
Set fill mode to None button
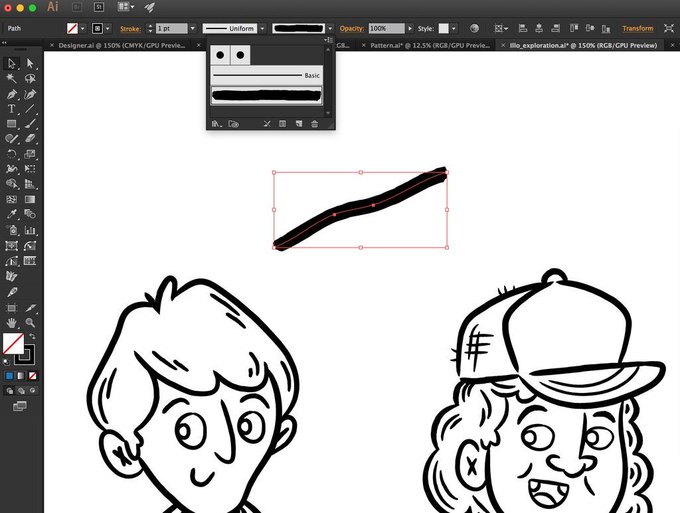click(x=33, y=376)
